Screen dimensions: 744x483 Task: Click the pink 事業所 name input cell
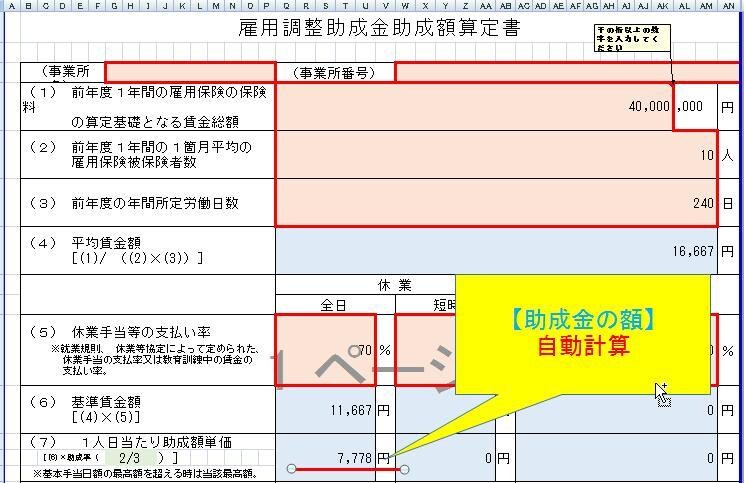(190, 73)
